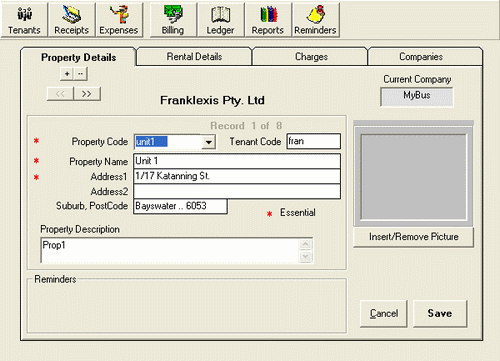500x361 pixels.
Task: Click the Suburb, PostCode field
Action: pyautogui.click(x=180, y=206)
